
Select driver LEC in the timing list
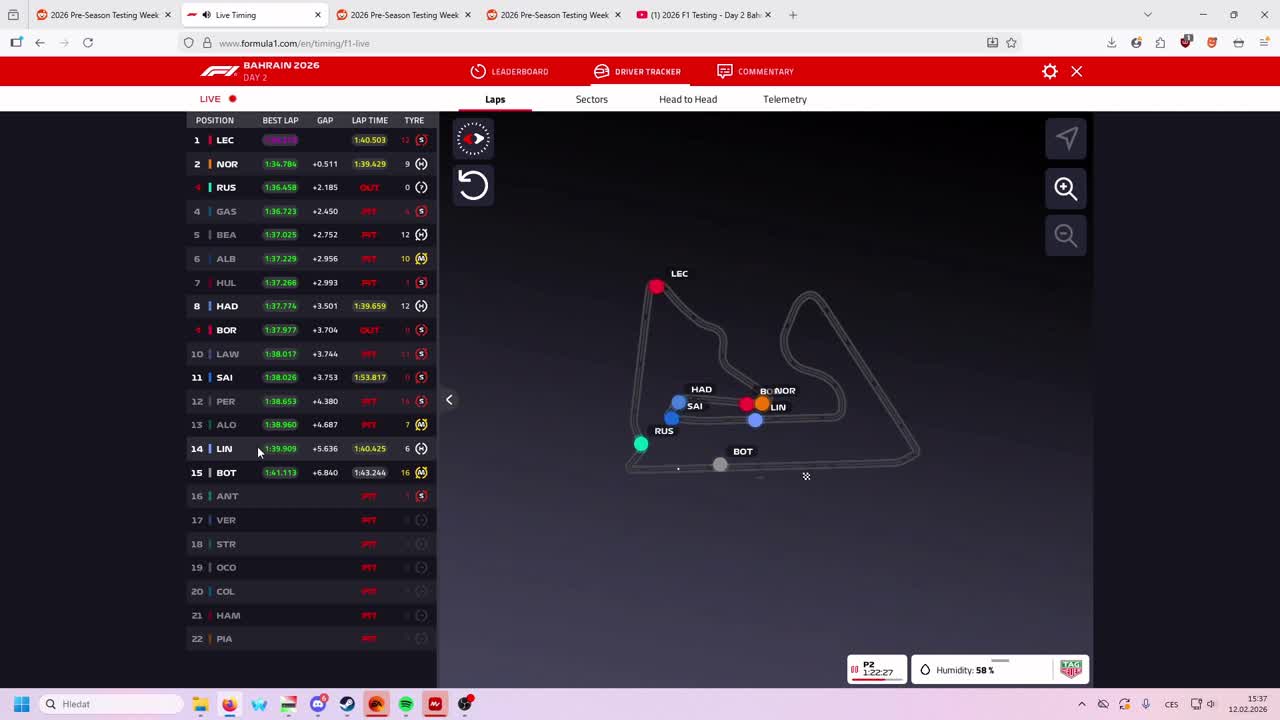coord(311,140)
